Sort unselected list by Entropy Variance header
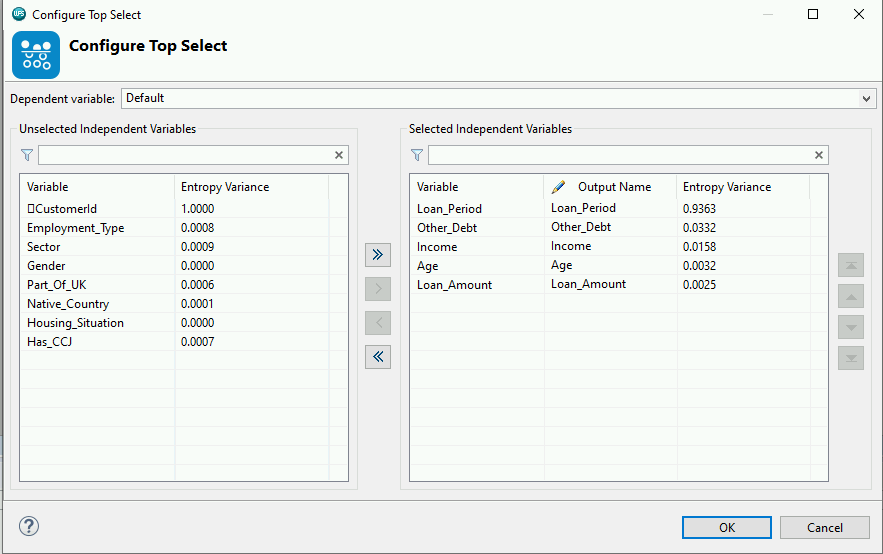883x554 pixels. (252, 187)
